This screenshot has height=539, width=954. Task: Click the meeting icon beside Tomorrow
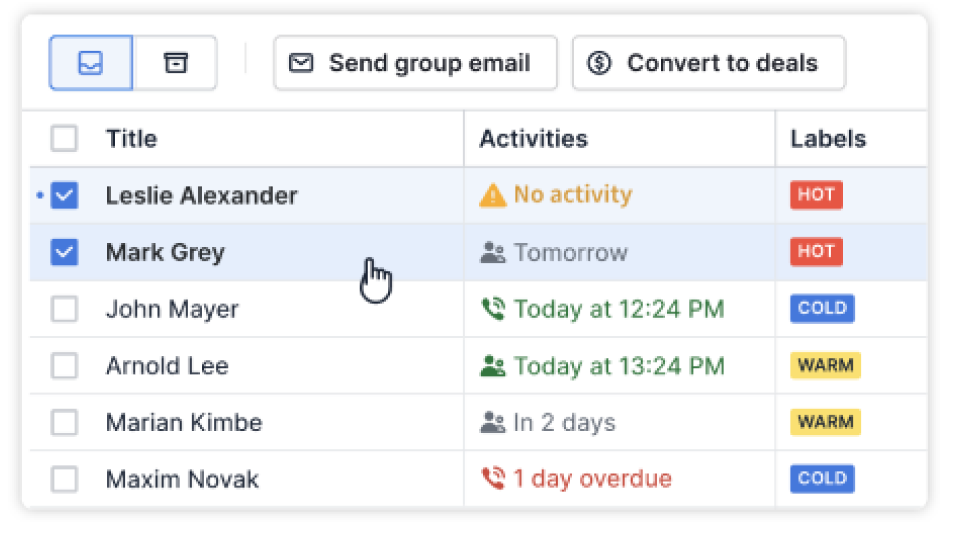pyautogui.click(x=492, y=253)
